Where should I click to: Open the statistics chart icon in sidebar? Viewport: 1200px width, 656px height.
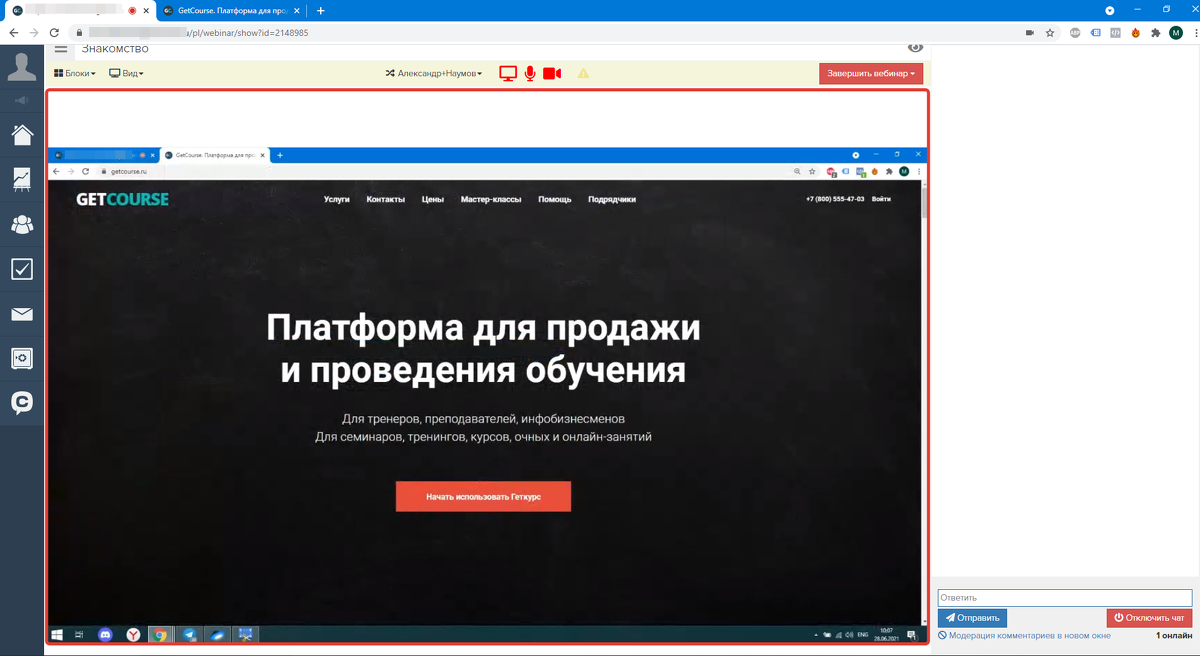pyautogui.click(x=21, y=179)
